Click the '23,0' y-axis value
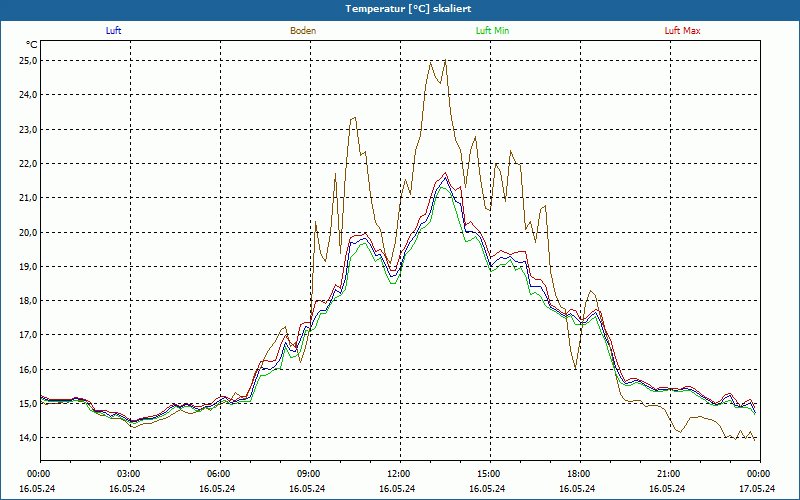The image size is (800, 500). click(x=28, y=130)
